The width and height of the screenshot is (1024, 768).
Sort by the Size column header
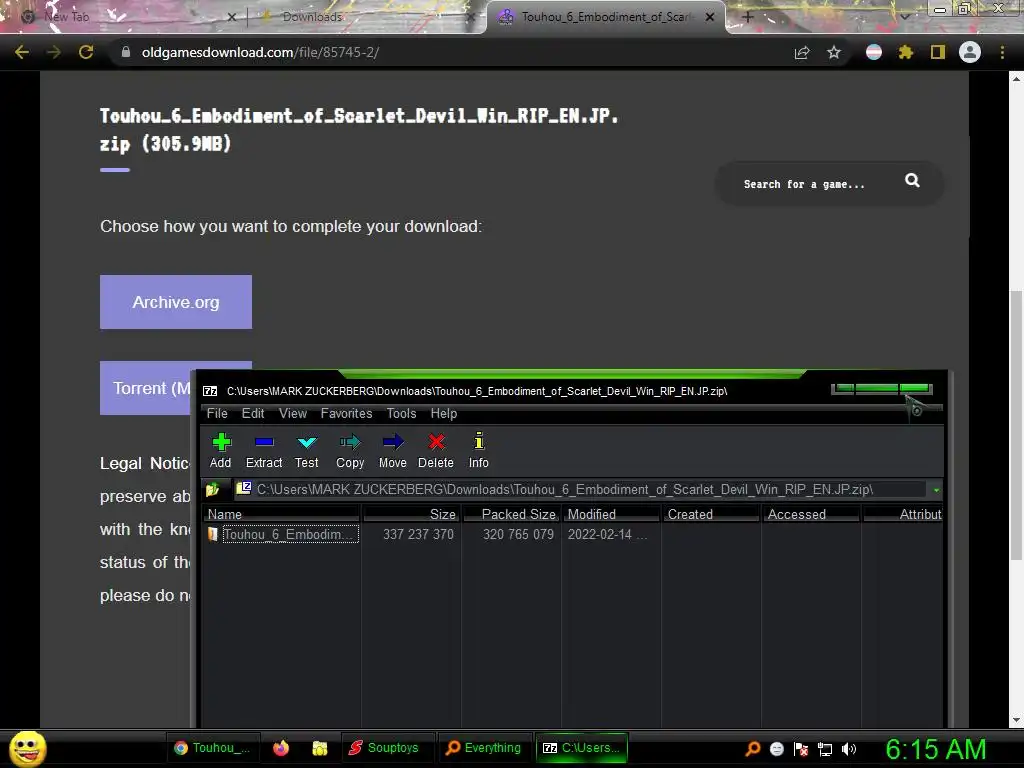[x=411, y=514]
